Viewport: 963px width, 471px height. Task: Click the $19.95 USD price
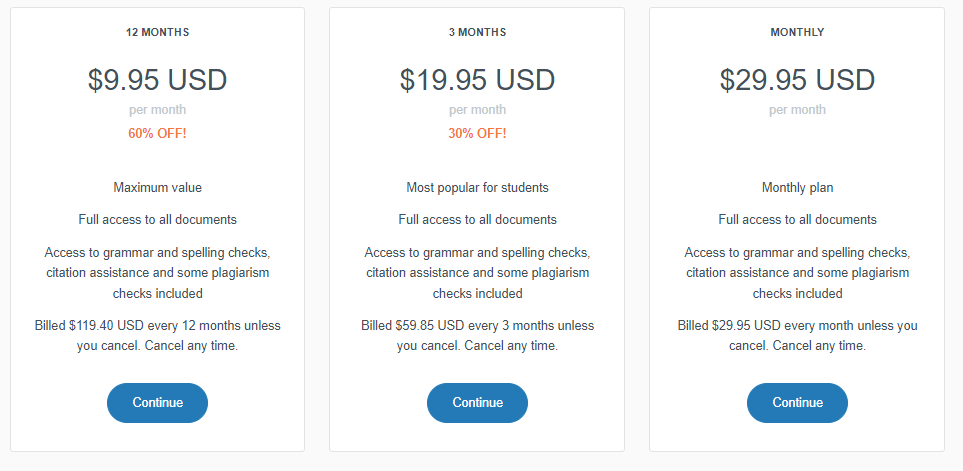click(477, 80)
